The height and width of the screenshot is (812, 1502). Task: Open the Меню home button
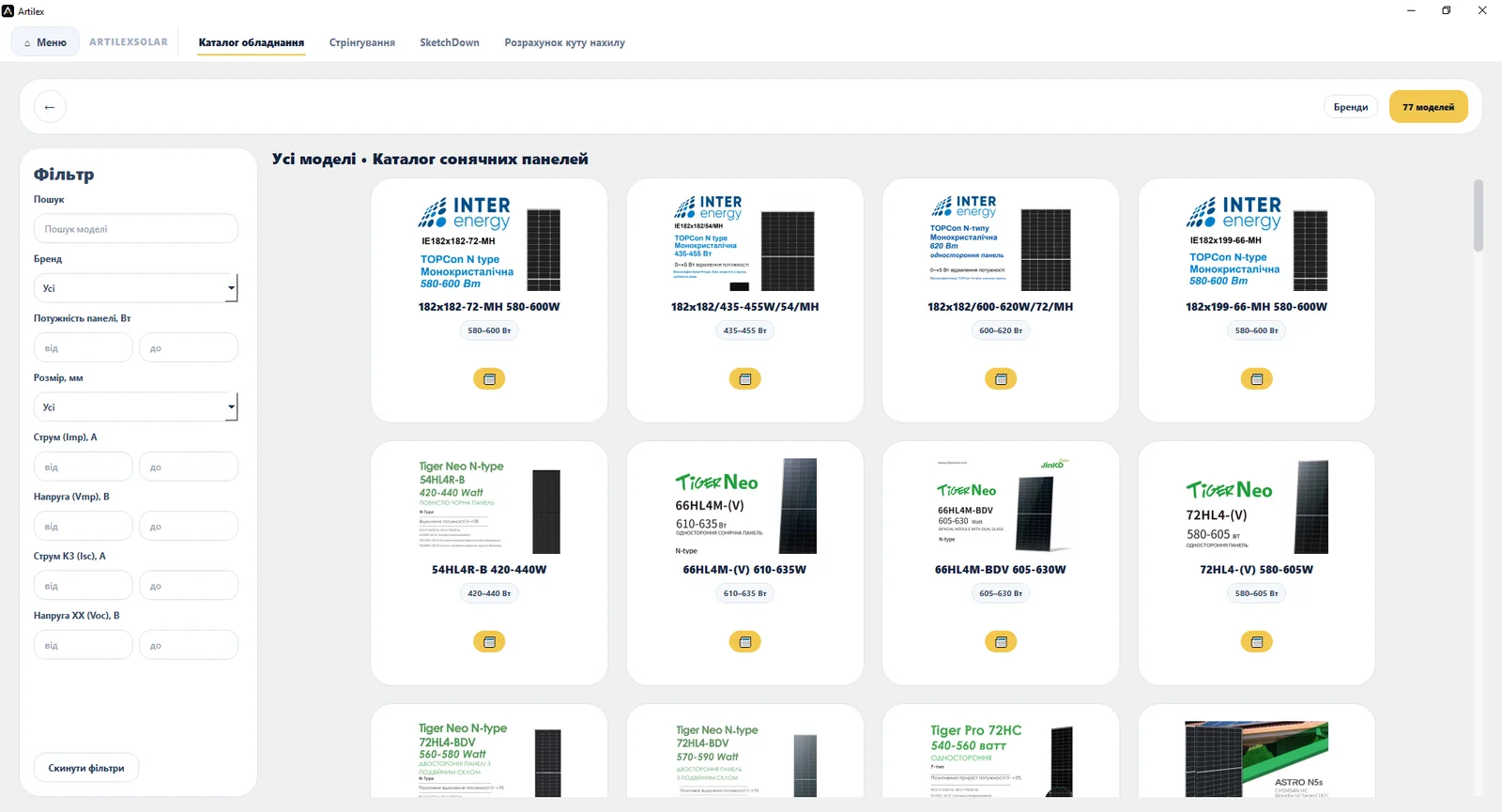[45, 42]
